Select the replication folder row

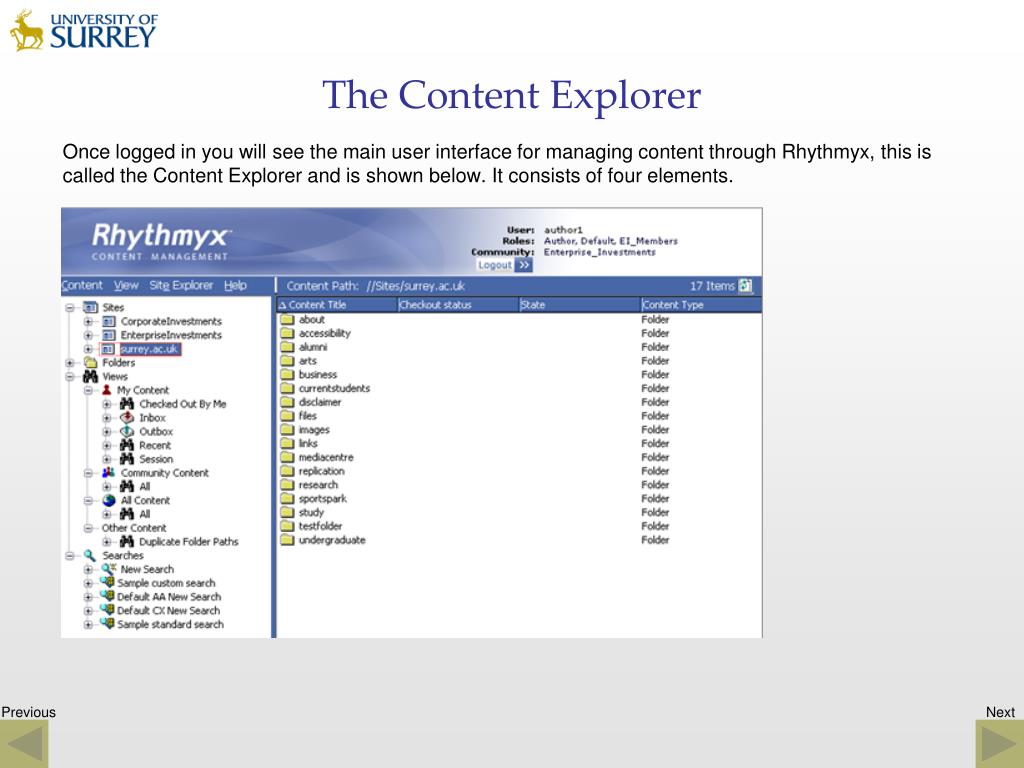pos(520,471)
